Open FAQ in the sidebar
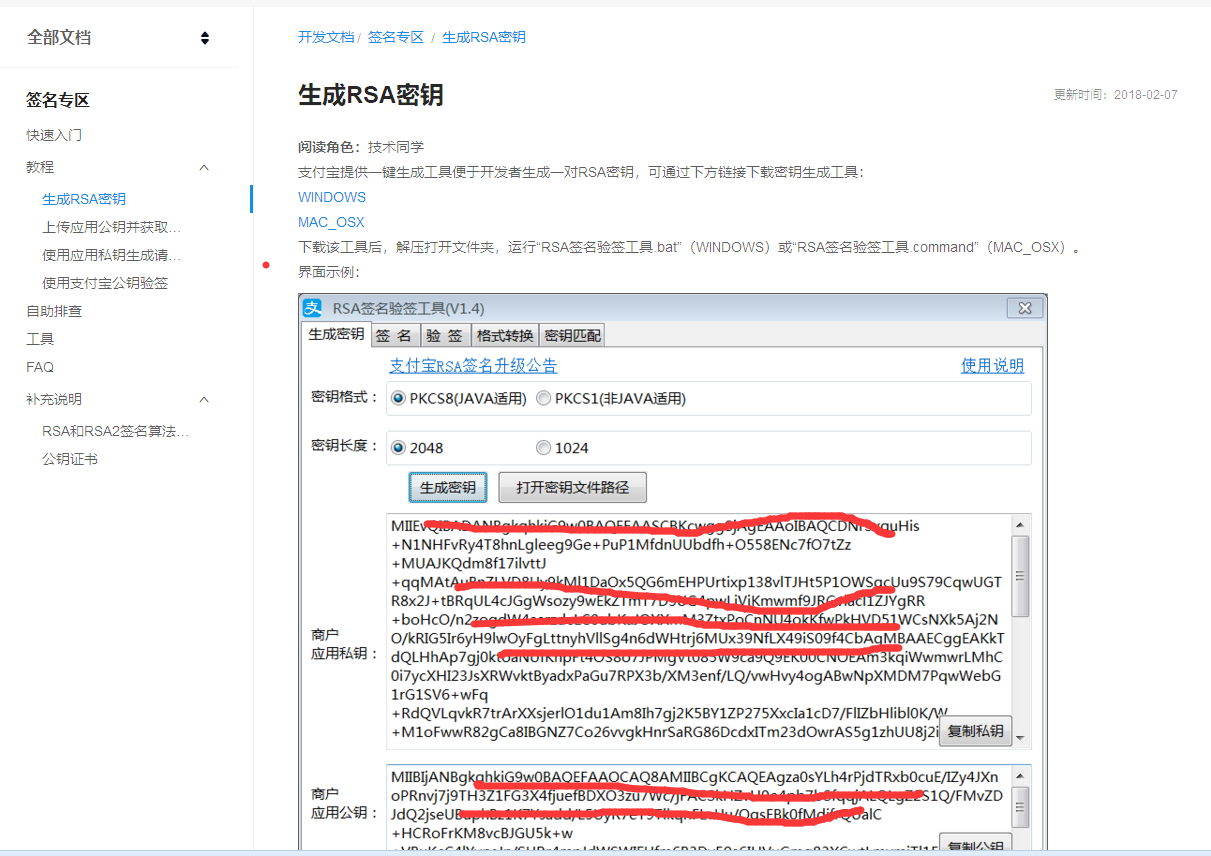Image resolution: width=1211 pixels, height=856 pixels. point(40,367)
